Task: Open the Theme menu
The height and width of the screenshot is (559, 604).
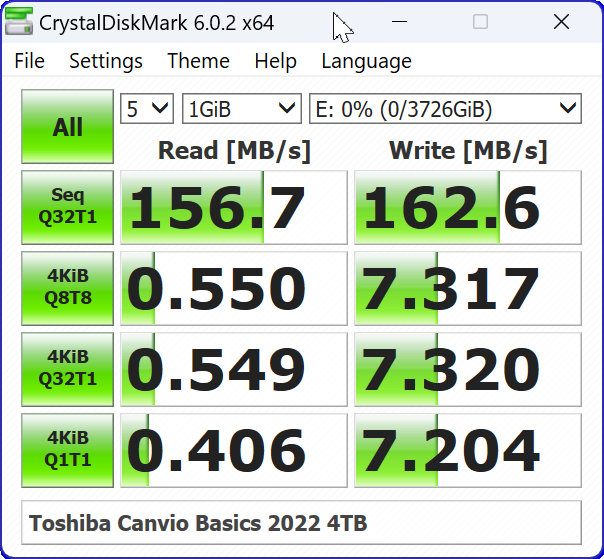Action: pos(198,61)
